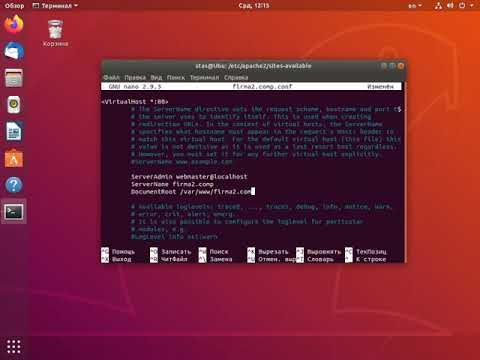Click the DocumentRoot /var/www/firma2.com line
Screen dimensions: 480x360
[x=191, y=192]
